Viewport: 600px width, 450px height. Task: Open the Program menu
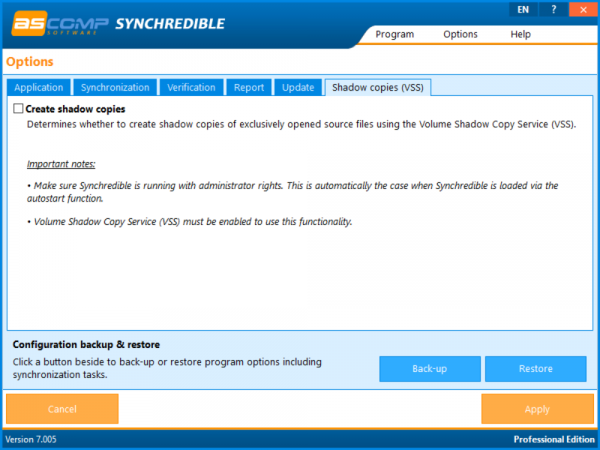point(395,34)
